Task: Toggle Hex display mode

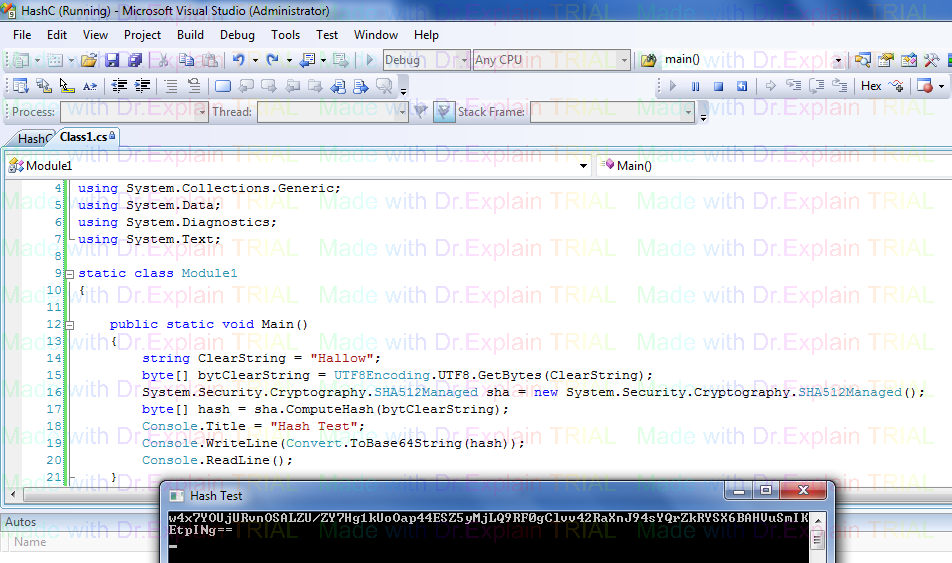Action: pos(871,86)
